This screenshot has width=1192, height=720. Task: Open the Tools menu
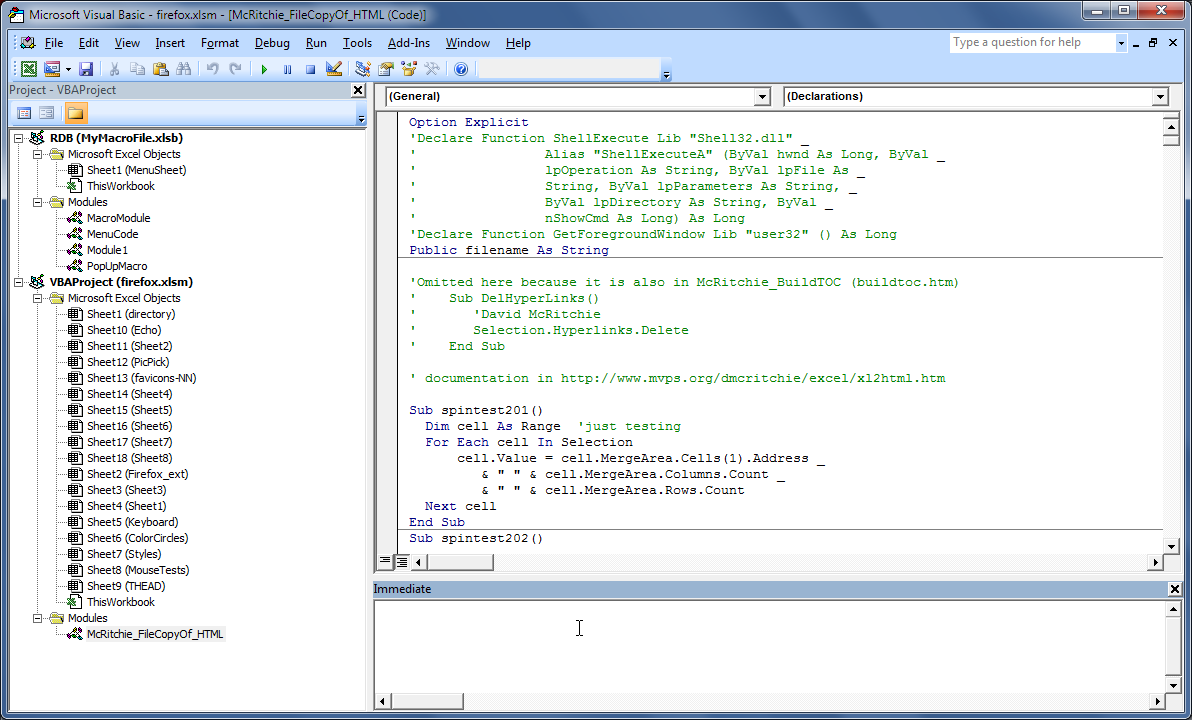tap(357, 43)
